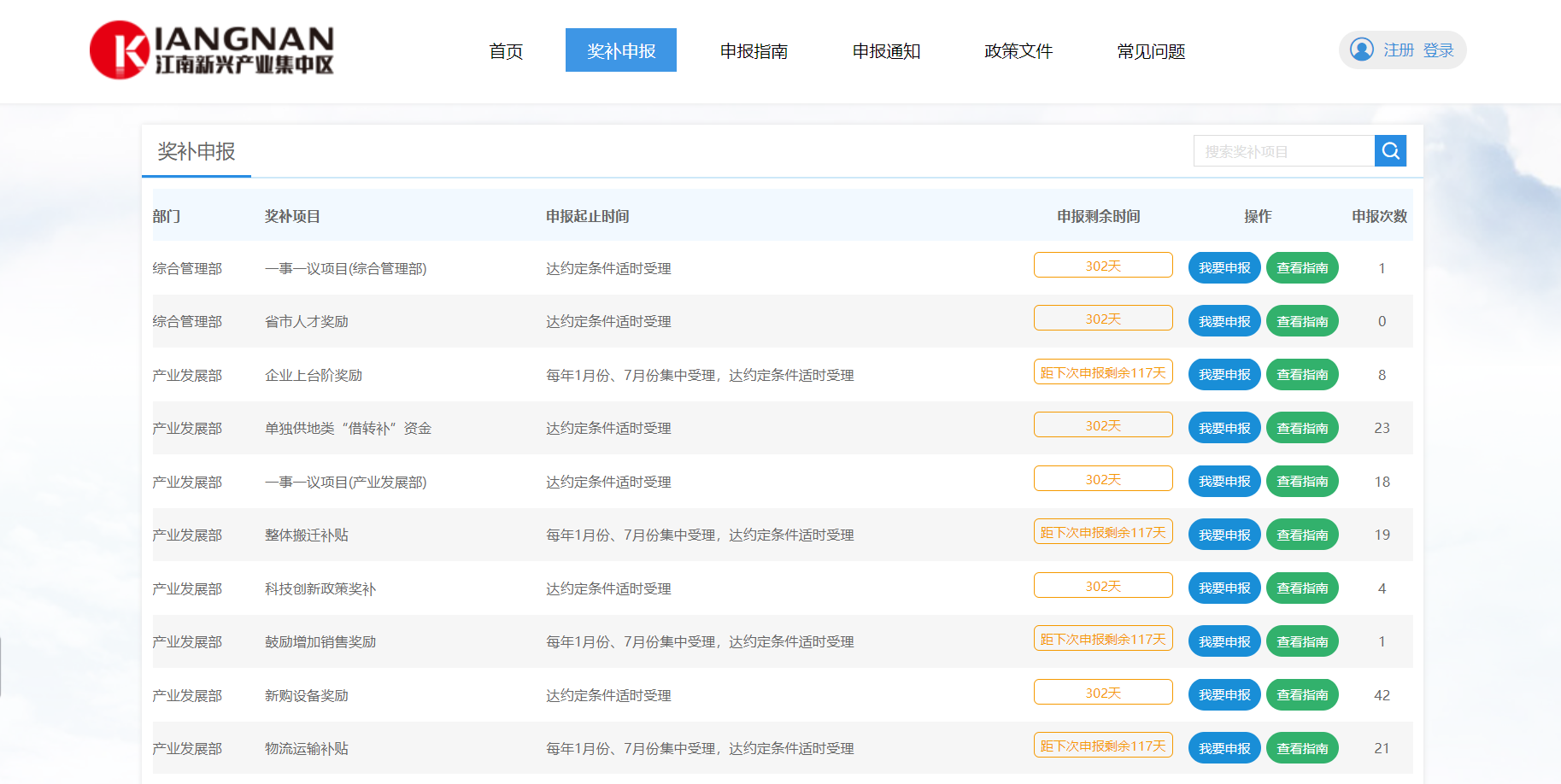The height and width of the screenshot is (784, 1561).
Task: Click the 申报次数 column header
Action: 1379,216
